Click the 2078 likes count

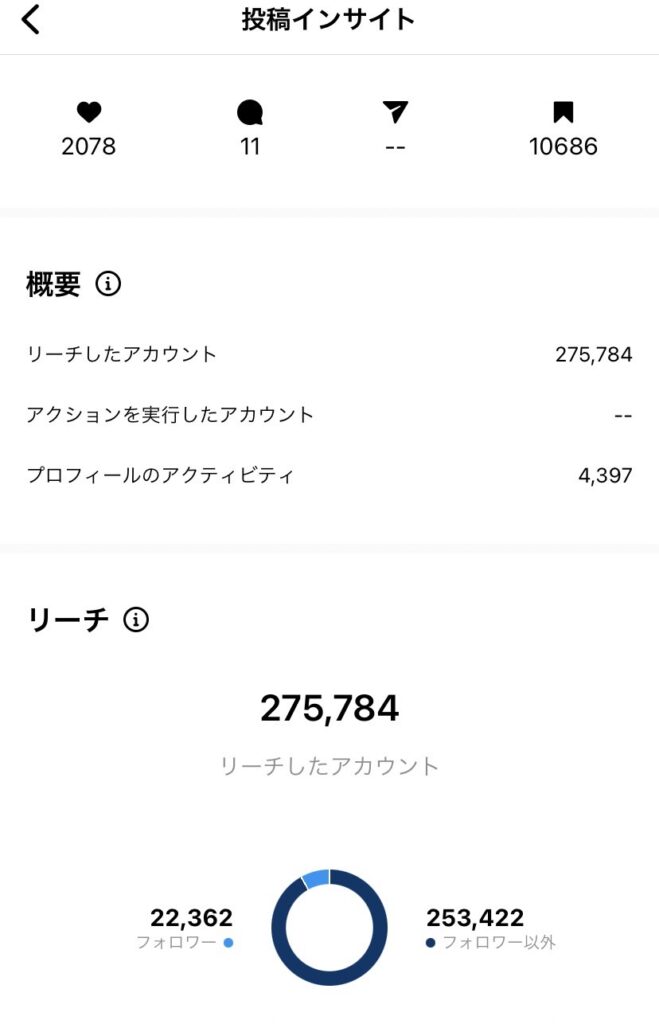89,147
